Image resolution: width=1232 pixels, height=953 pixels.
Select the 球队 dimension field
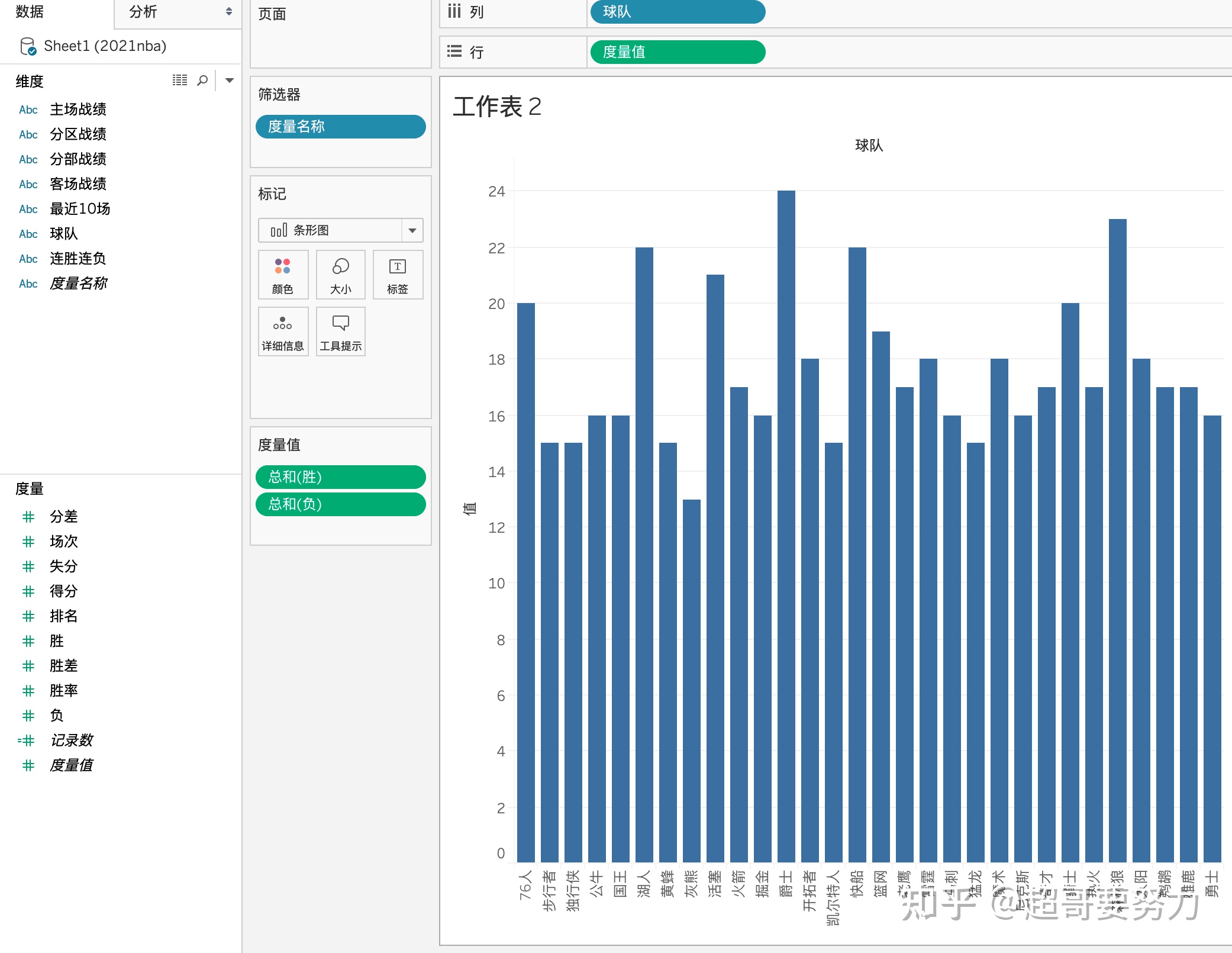point(64,234)
